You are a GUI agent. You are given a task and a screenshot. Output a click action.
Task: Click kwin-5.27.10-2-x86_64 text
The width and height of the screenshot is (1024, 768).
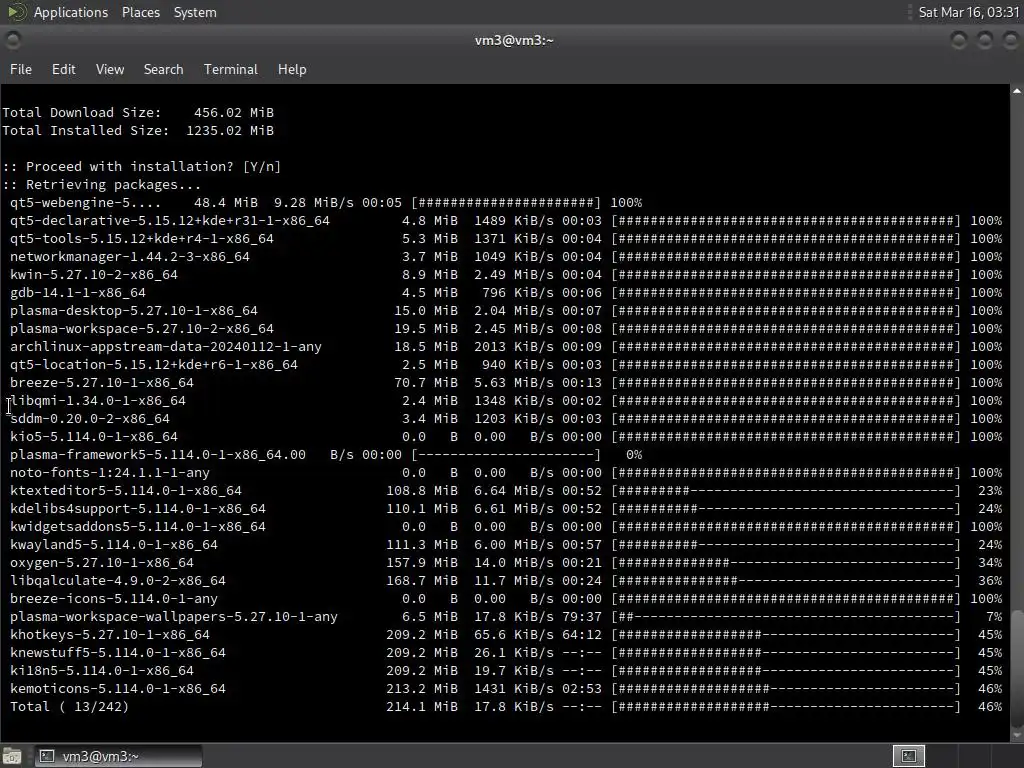point(93,275)
